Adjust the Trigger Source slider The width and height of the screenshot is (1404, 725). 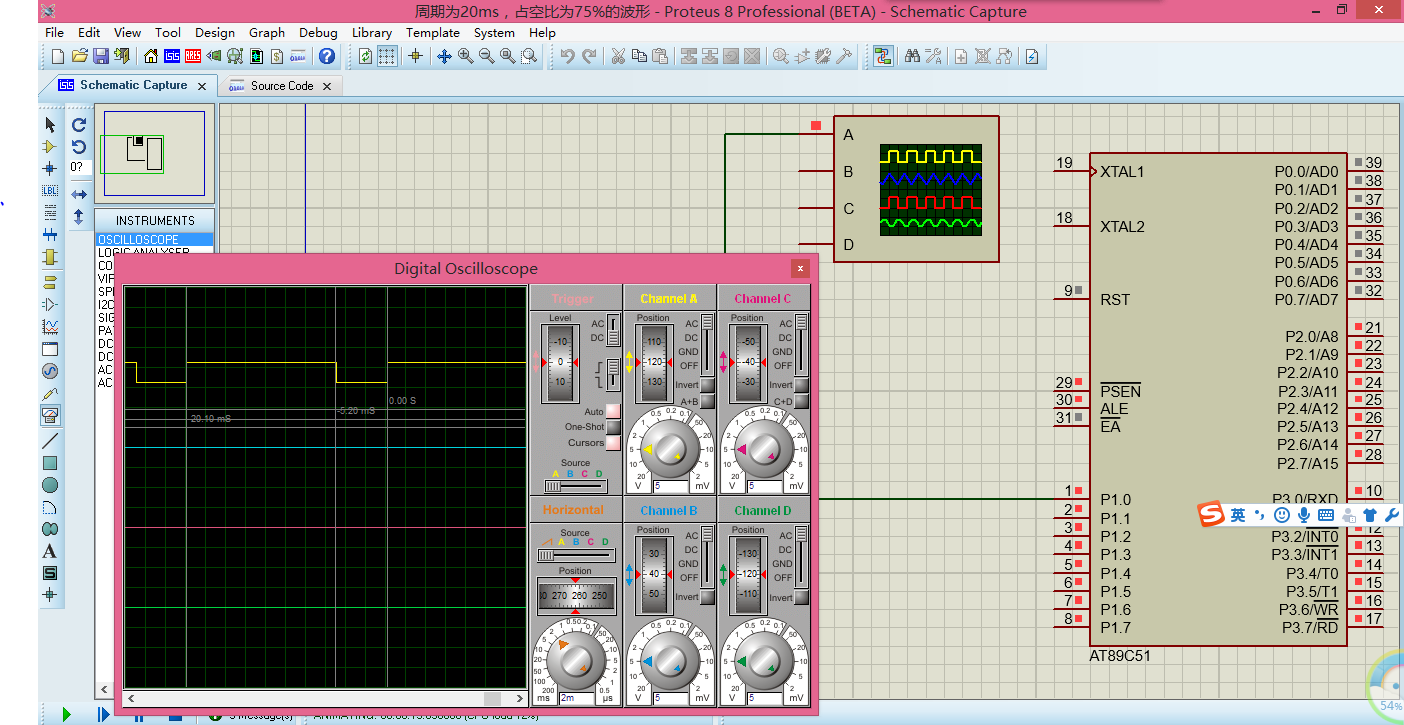tap(575, 486)
